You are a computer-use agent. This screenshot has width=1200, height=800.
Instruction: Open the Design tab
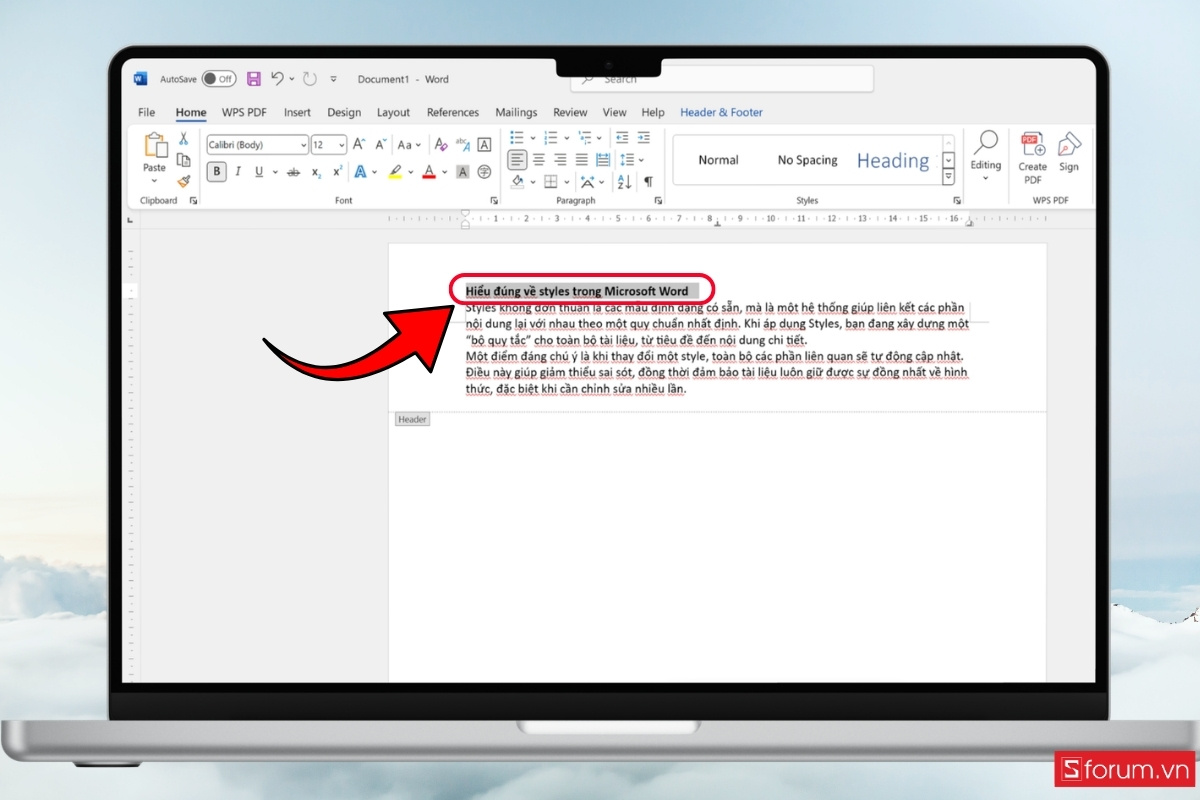point(344,112)
